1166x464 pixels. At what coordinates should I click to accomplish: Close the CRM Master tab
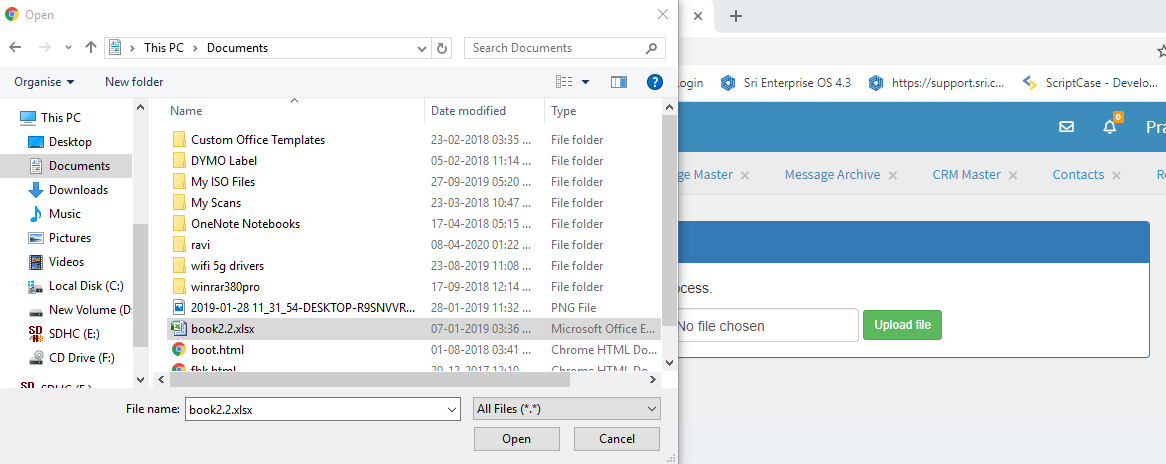tap(1013, 175)
